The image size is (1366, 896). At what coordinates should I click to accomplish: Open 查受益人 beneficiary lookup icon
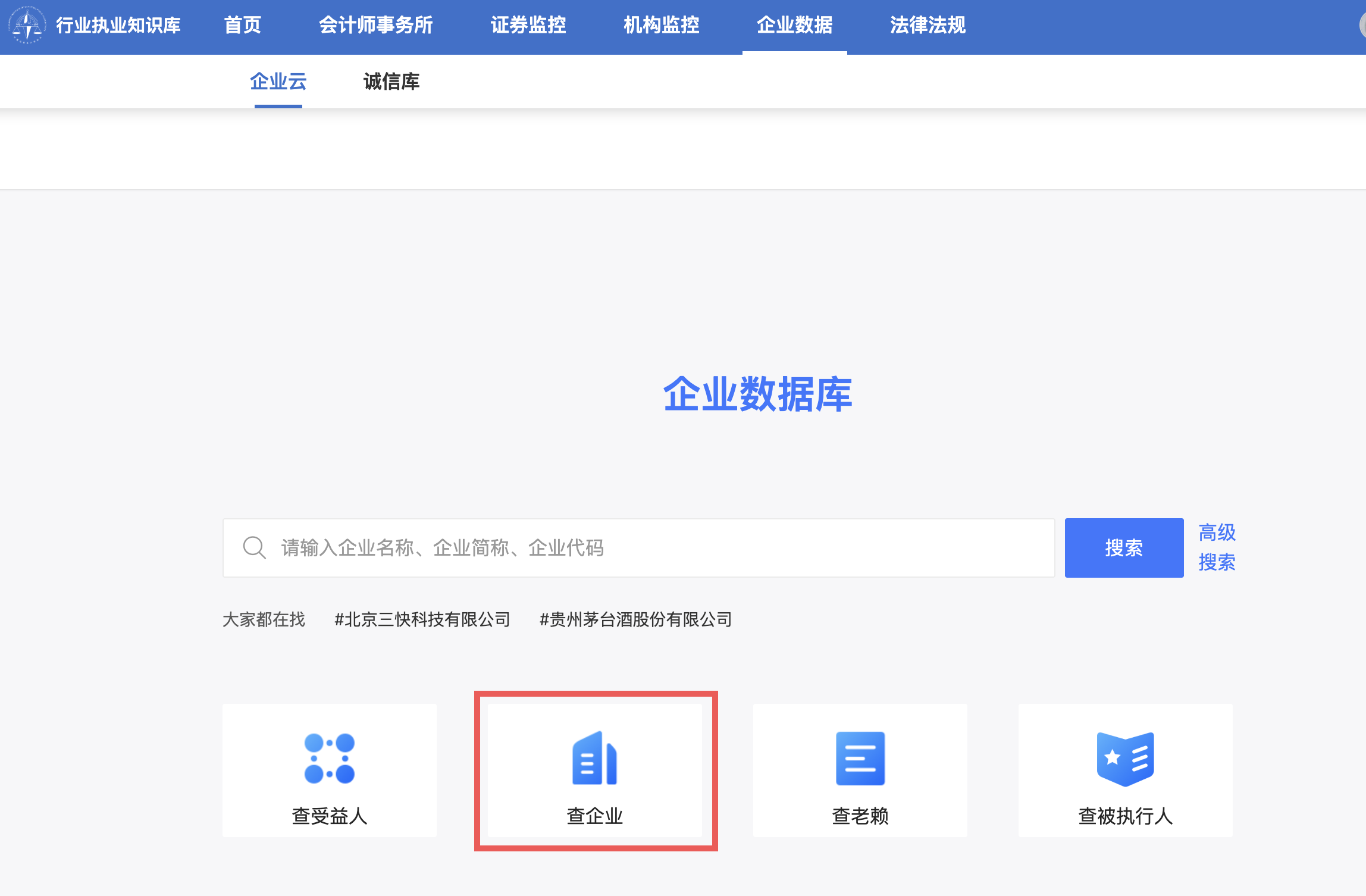(x=330, y=759)
